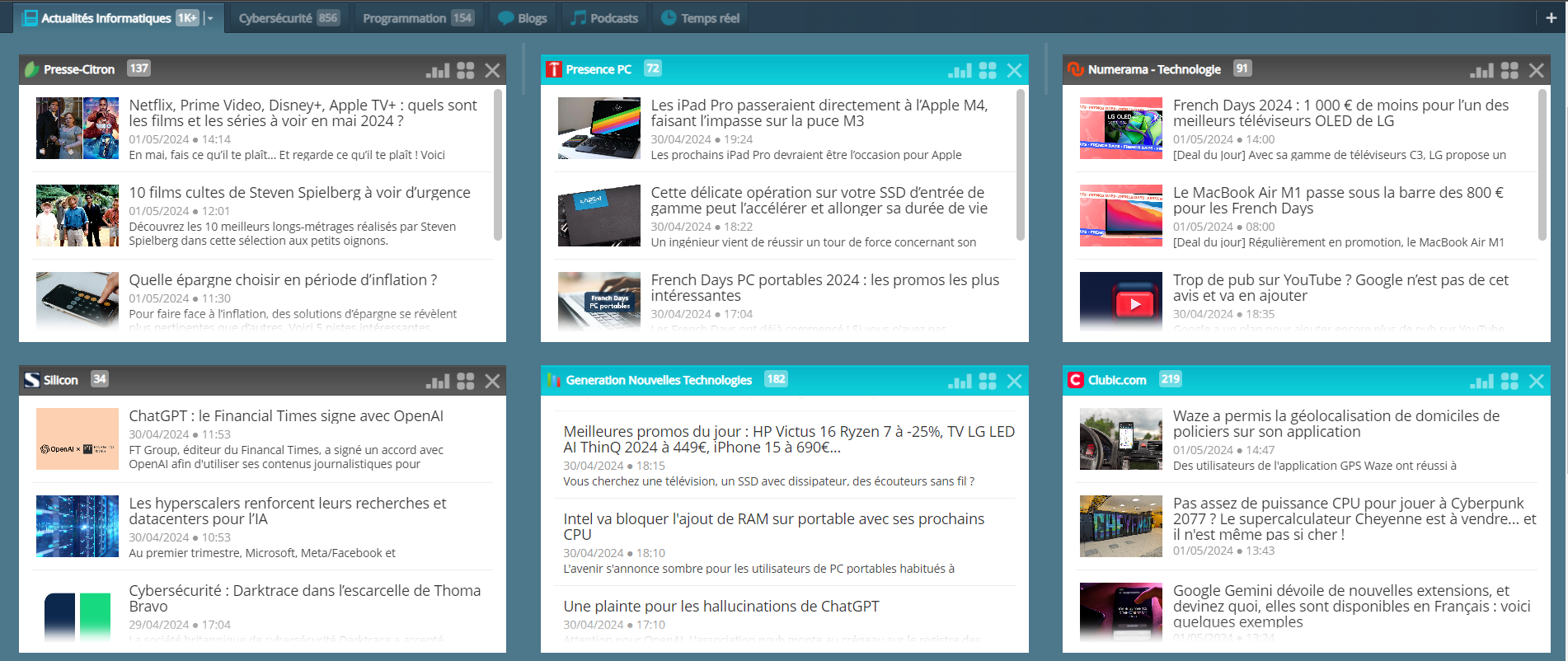Click the Silicon widget signal bars icon
This screenshot has height=661, width=1568.
click(438, 381)
